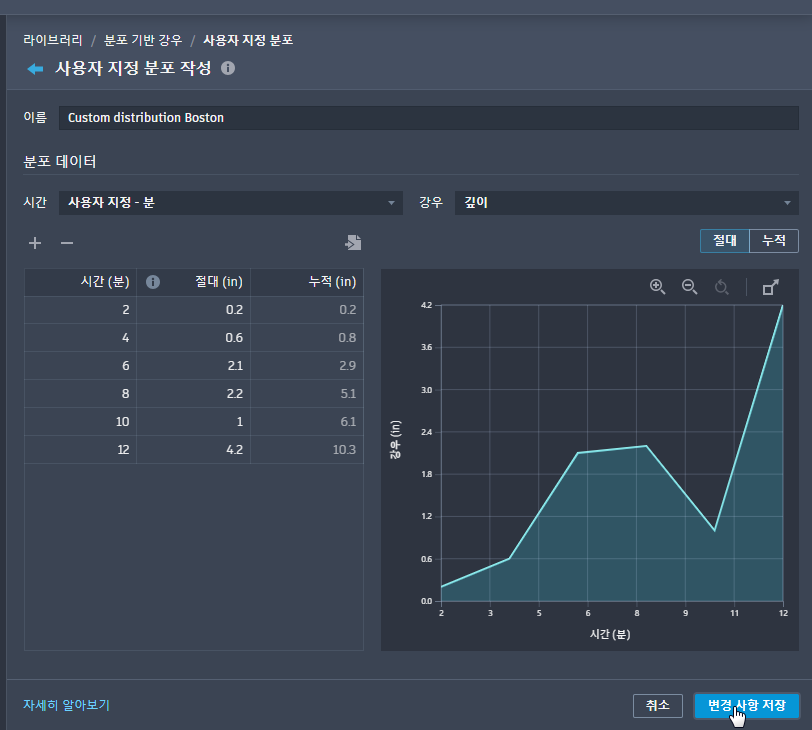This screenshot has width=812, height=730.
Task: Click the 분포 데이터 section heading
Action: click(60, 162)
